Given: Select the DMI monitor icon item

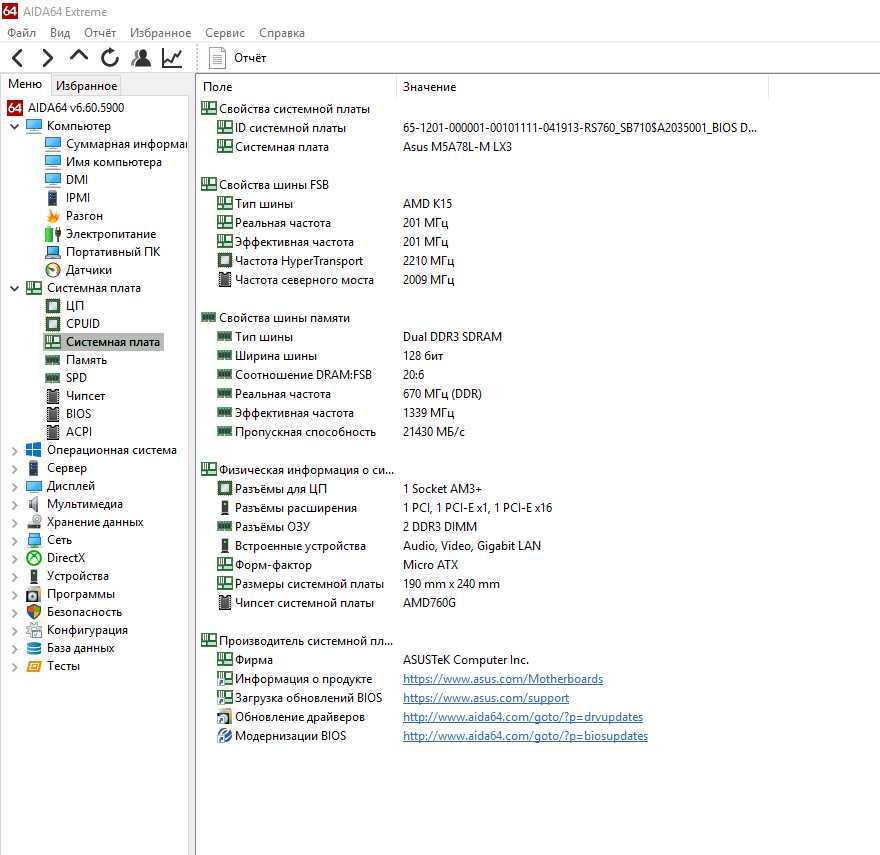Looking at the screenshot, I should click(53, 180).
